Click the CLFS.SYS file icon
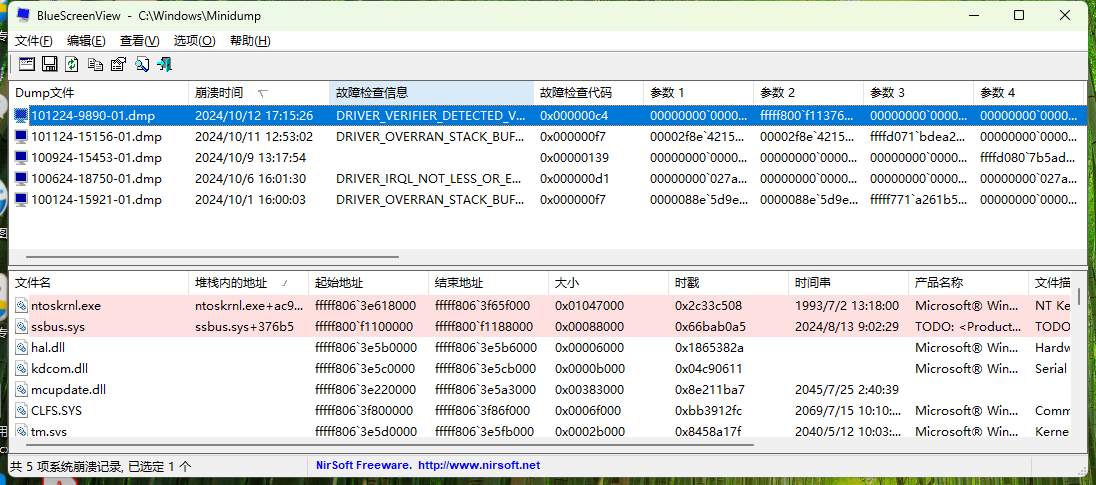Image resolution: width=1096 pixels, height=485 pixels. (22, 410)
